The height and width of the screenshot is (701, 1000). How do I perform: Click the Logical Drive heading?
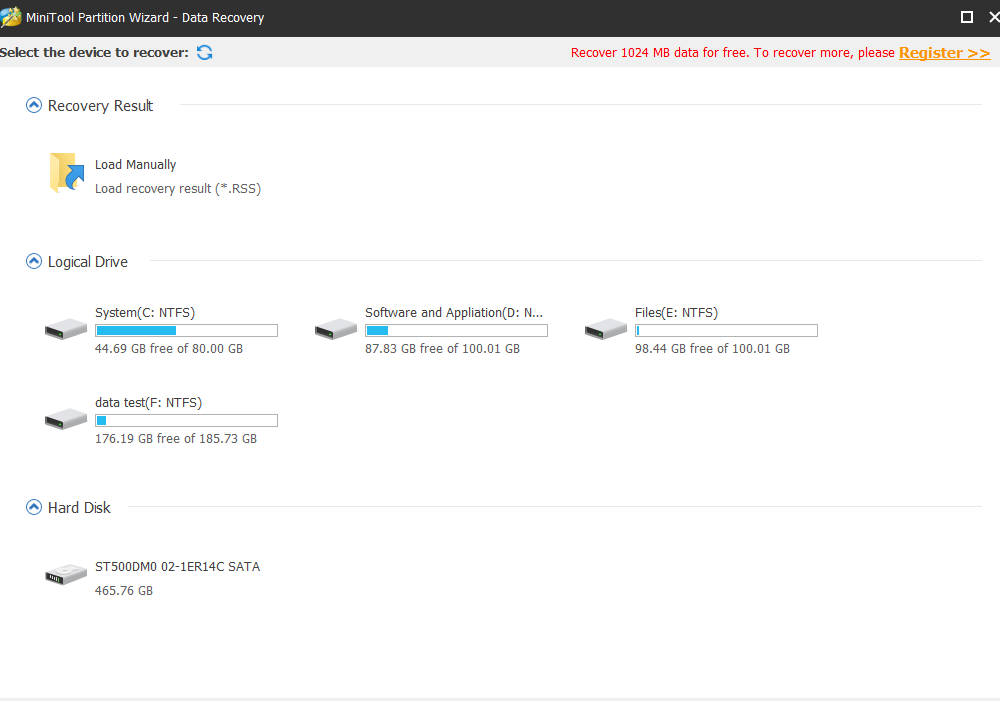point(87,262)
